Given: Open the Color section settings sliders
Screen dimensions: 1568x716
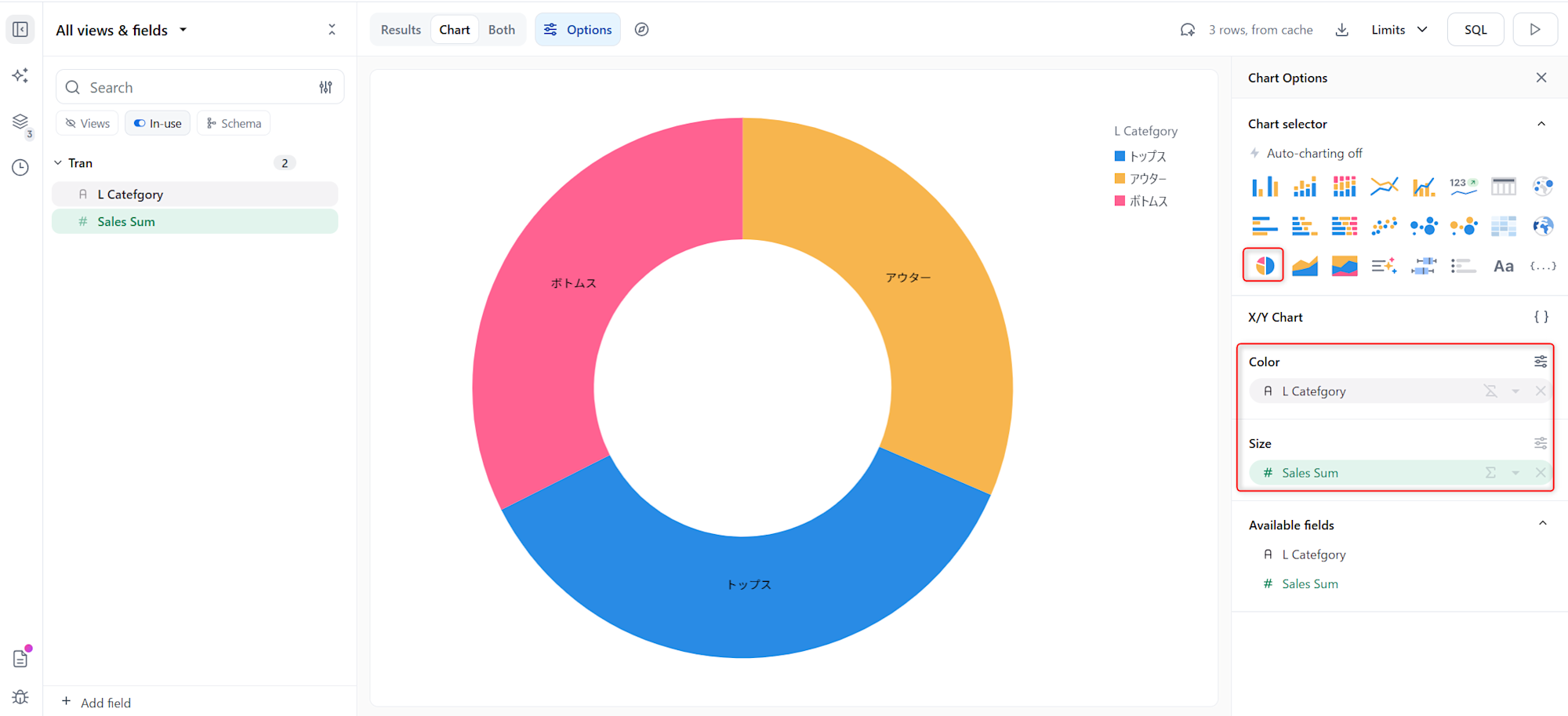Looking at the screenshot, I should click(1541, 362).
